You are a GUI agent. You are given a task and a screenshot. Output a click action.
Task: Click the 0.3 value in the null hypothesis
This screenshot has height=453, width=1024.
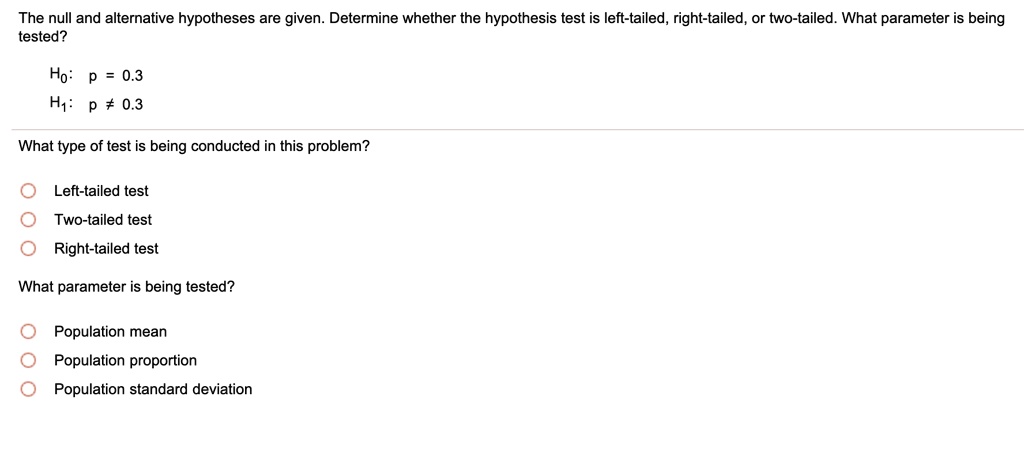(x=132, y=76)
